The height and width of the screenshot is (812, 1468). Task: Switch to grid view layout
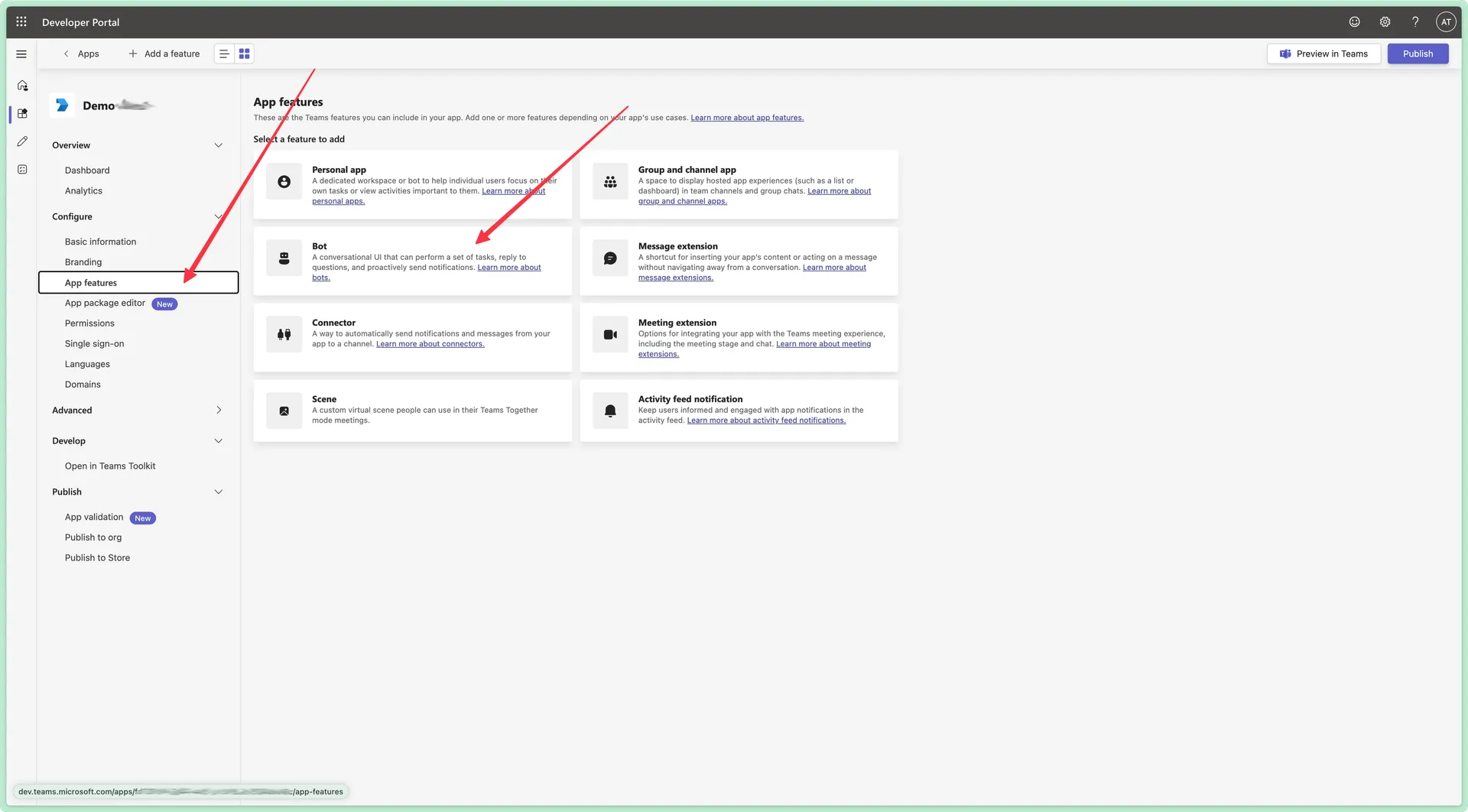click(244, 54)
